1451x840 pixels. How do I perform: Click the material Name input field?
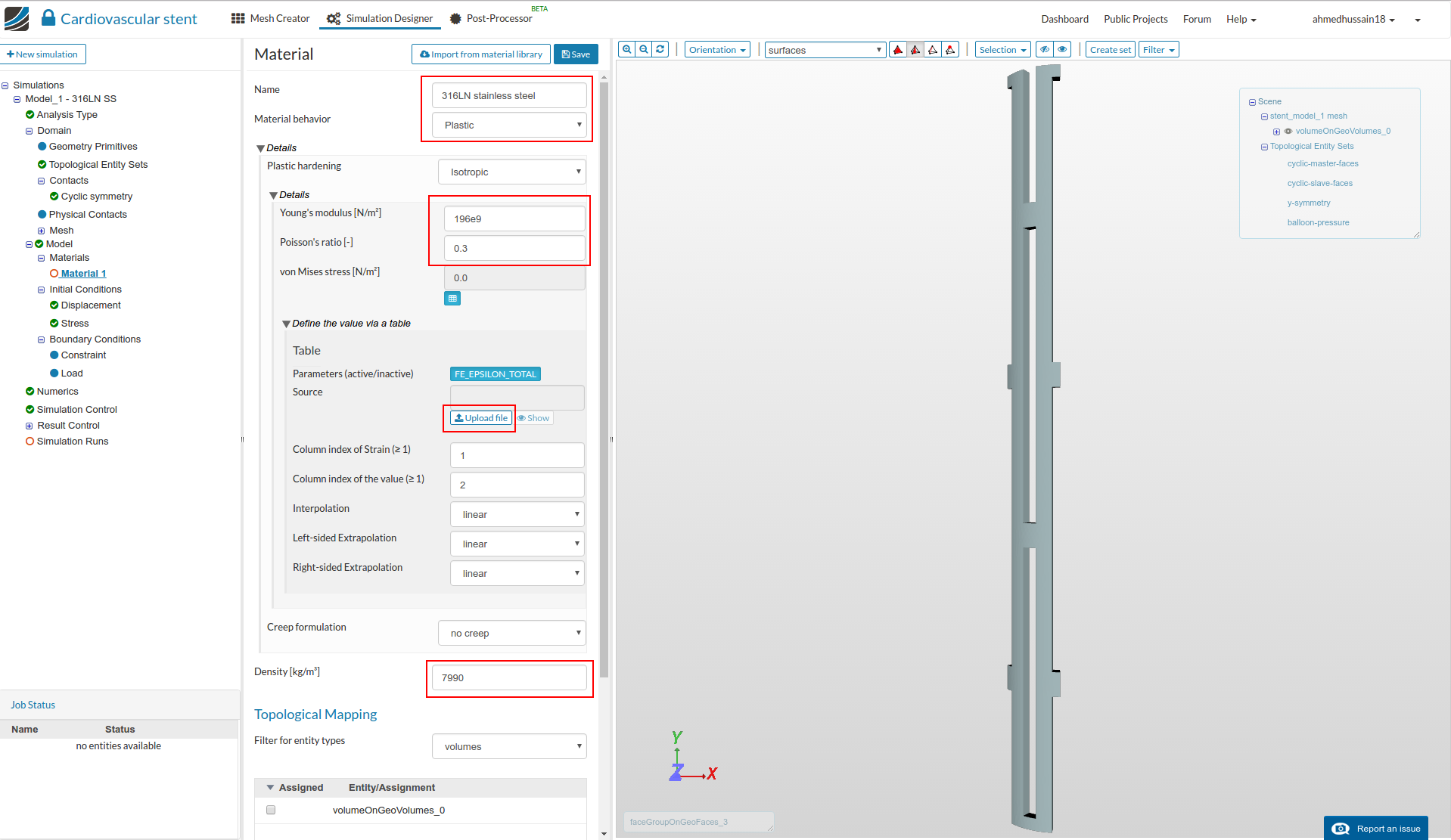[x=509, y=95]
